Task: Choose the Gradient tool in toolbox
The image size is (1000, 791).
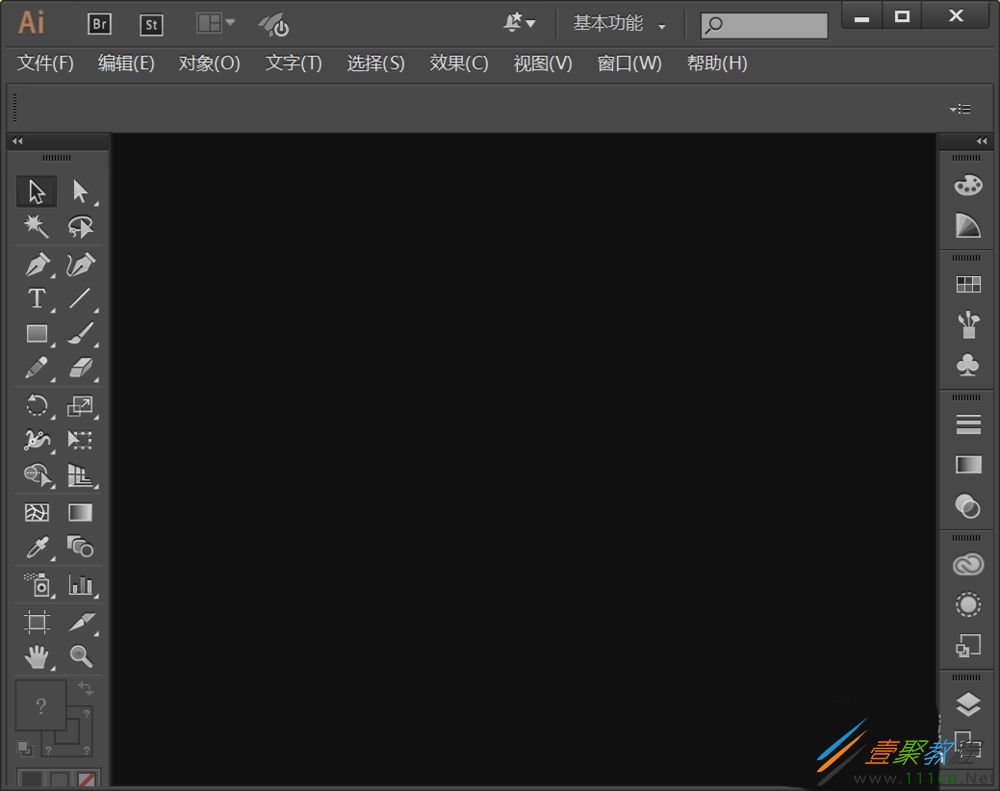Action: point(80,512)
